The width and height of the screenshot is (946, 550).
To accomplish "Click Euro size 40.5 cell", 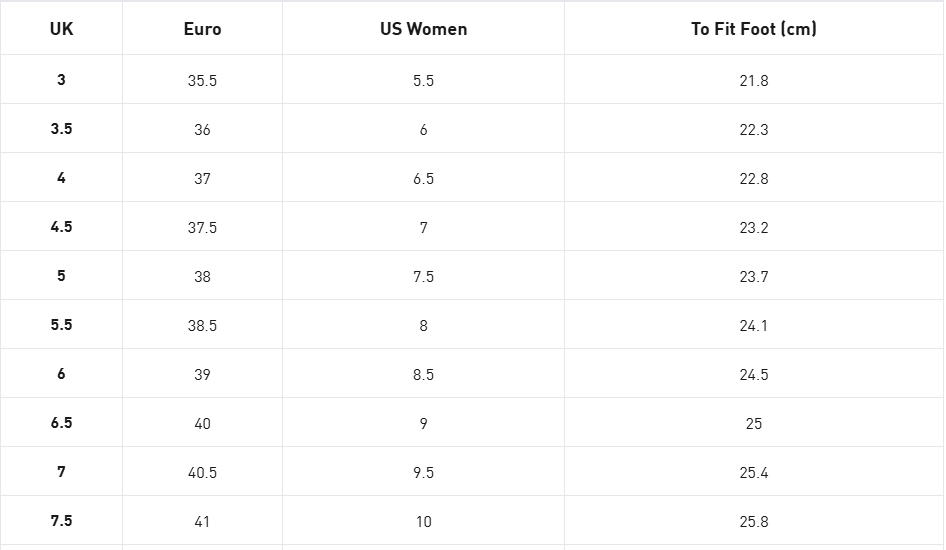I will click(202, 472).
